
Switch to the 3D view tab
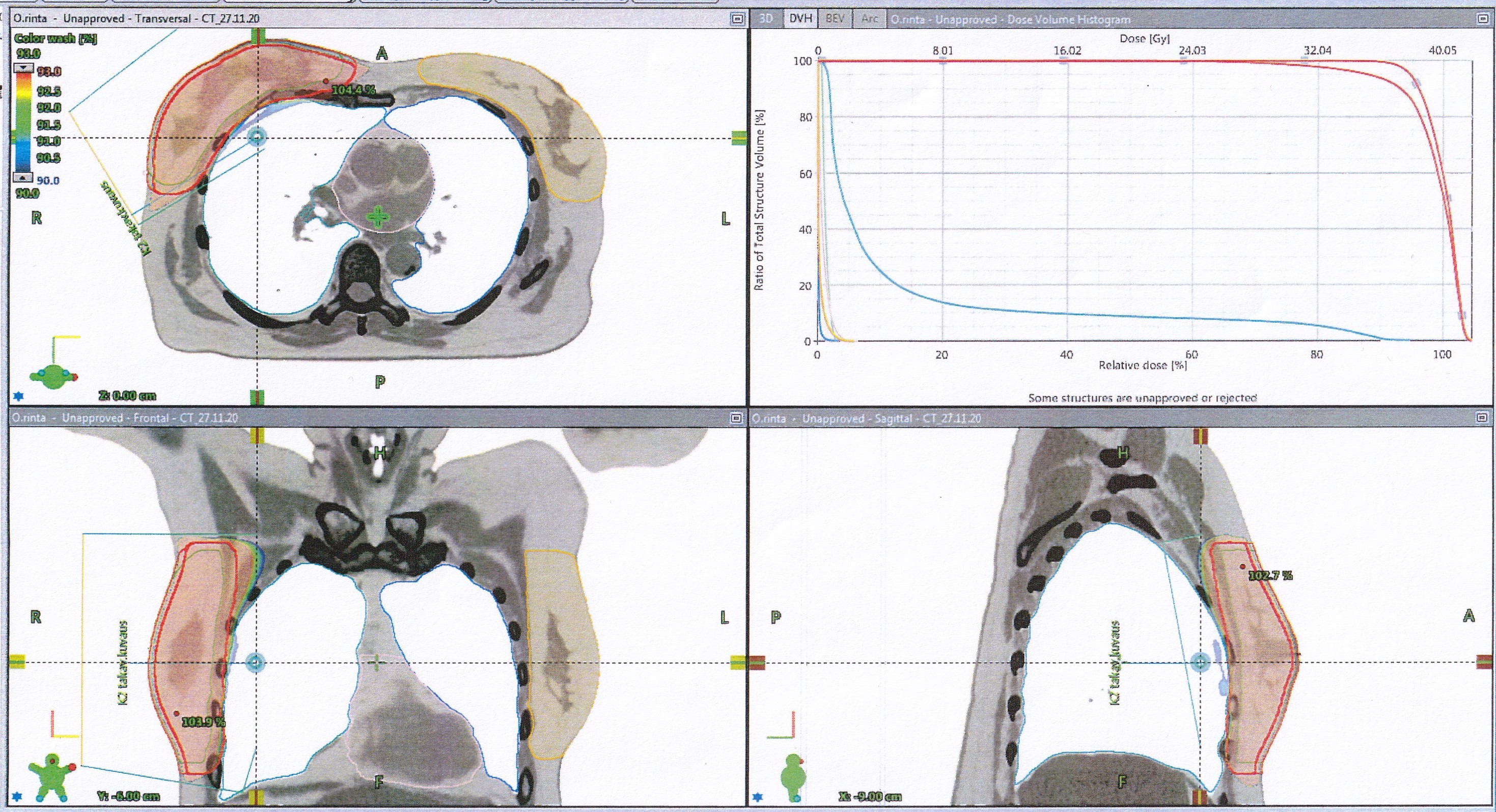click(765, 19)
